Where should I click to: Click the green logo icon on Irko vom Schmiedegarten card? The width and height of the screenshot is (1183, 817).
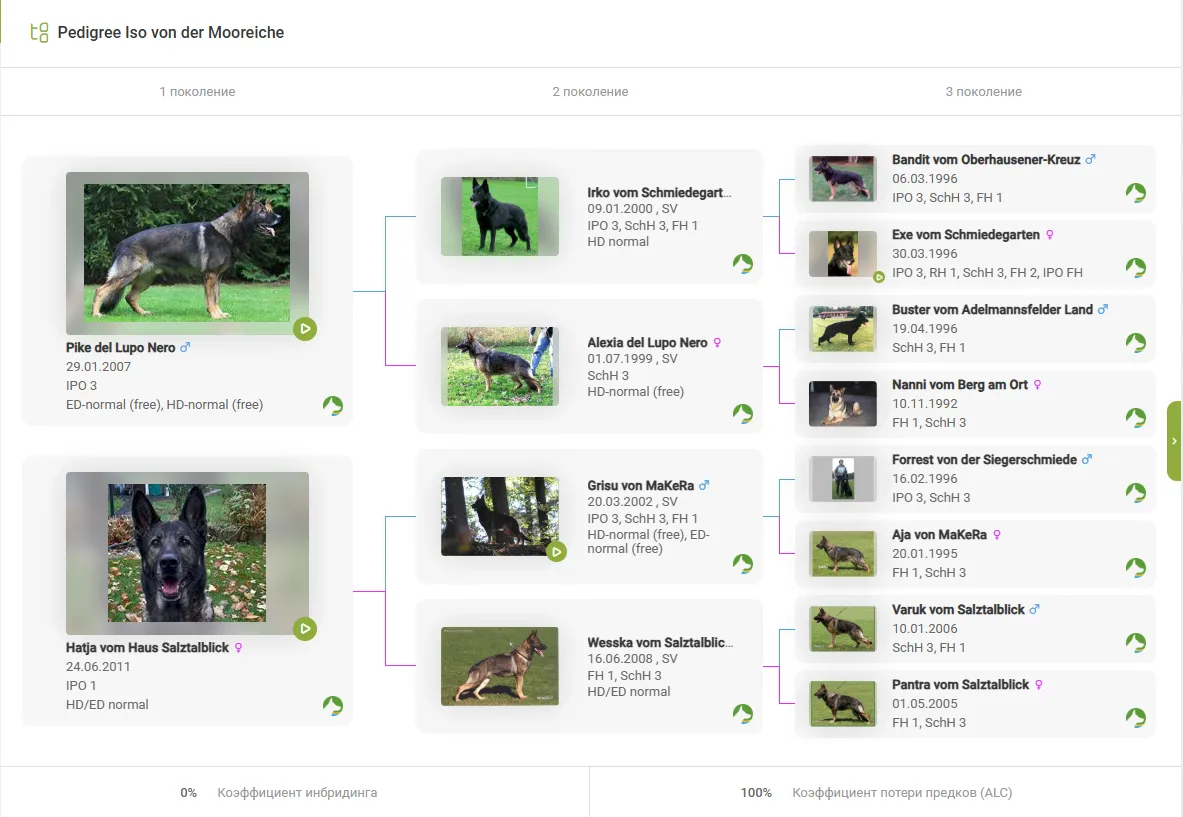click(742, 263)
